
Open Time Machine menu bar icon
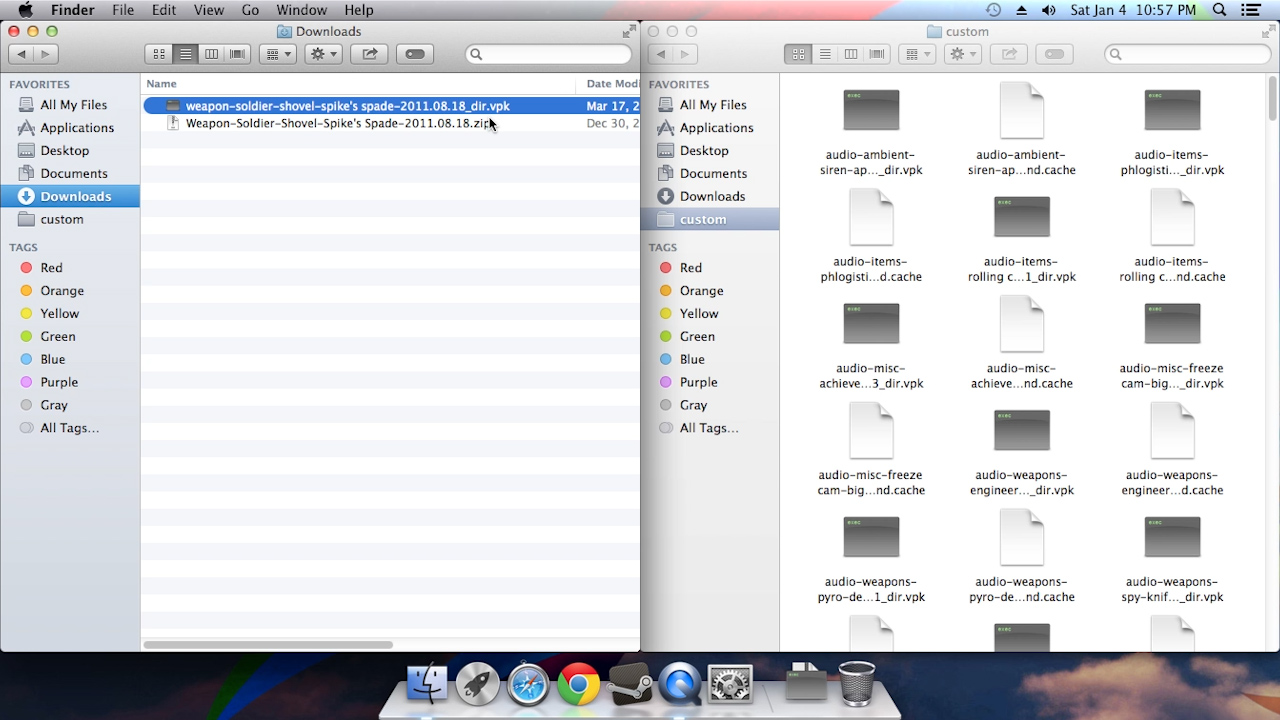[993, 10]
